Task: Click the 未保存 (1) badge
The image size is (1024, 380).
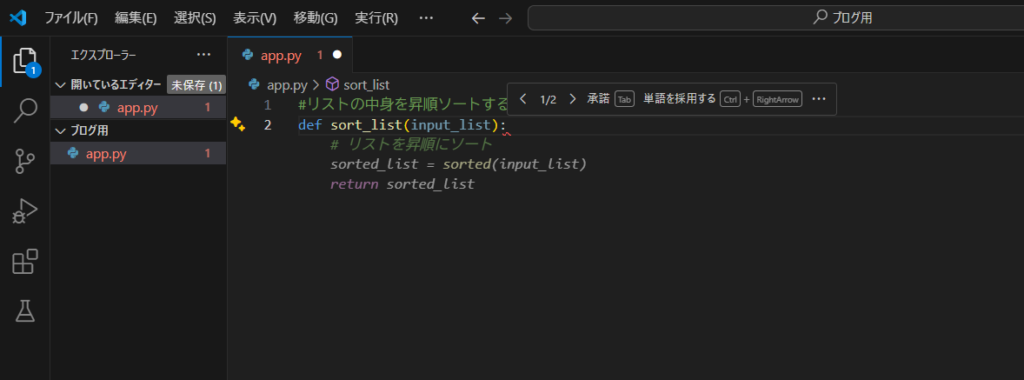Action: point(197,85)
